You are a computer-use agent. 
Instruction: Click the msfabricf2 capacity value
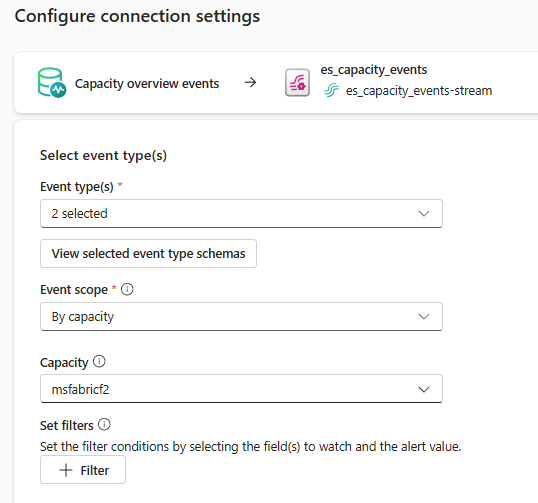click(x=80, y=389)
